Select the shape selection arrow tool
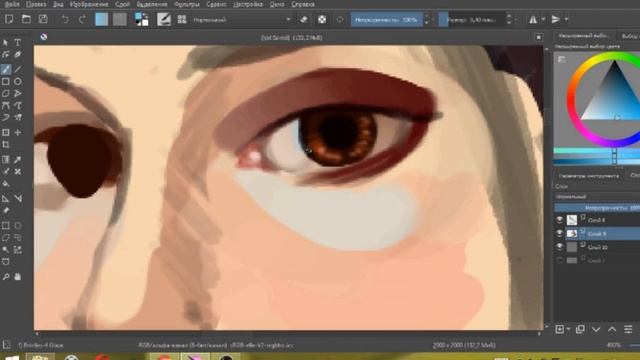This screenshot has width=640, height=360. click(x=6, y=42)
